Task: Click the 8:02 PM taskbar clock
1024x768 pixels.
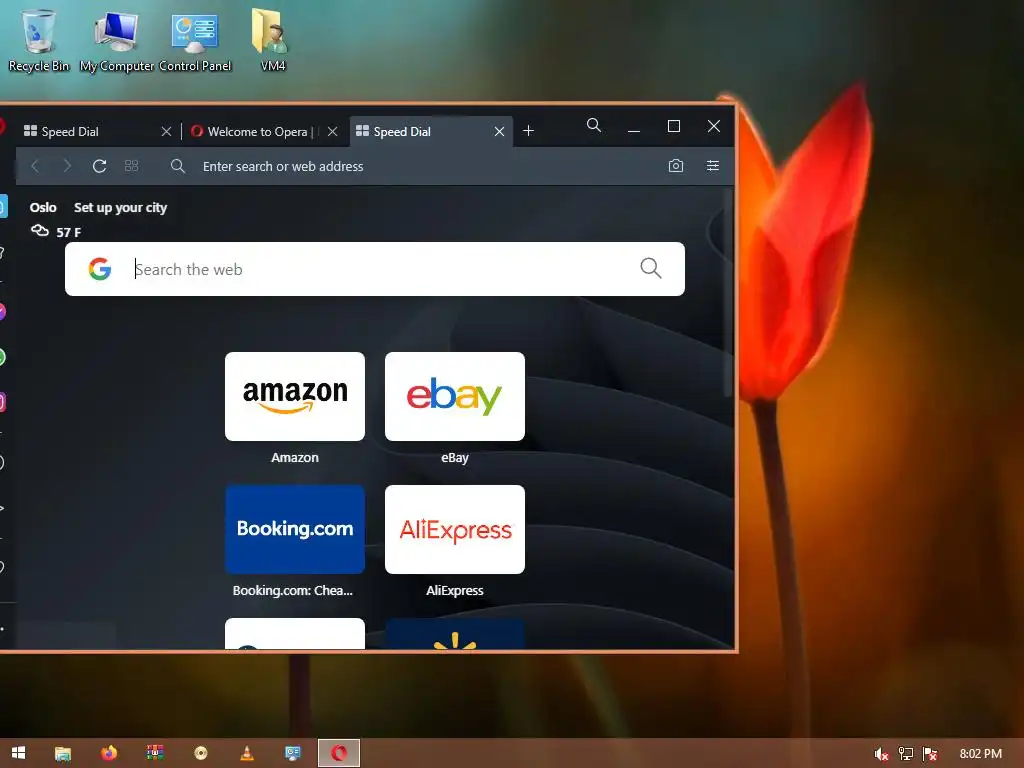Action: click(980, 754)
